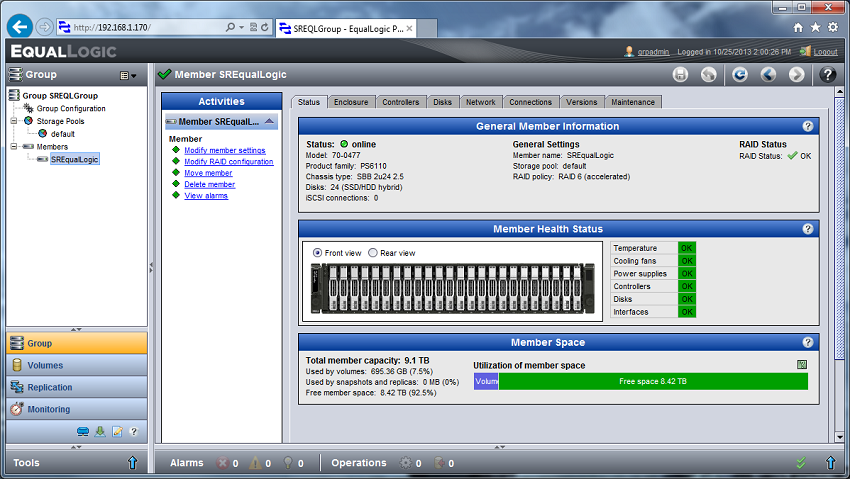Click the notepad edit icon above Tools
Image resolution: width=850 pixels, height=479 pixels.
[x=117, y=432]
